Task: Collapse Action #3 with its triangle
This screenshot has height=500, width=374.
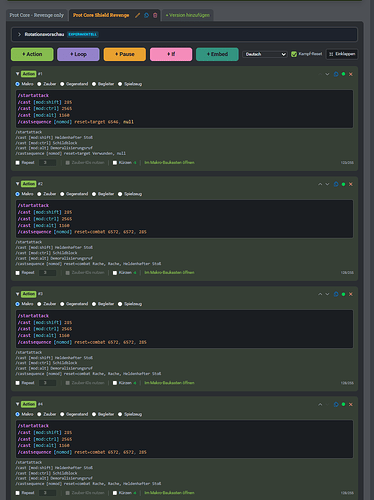Action: [17, 294]
